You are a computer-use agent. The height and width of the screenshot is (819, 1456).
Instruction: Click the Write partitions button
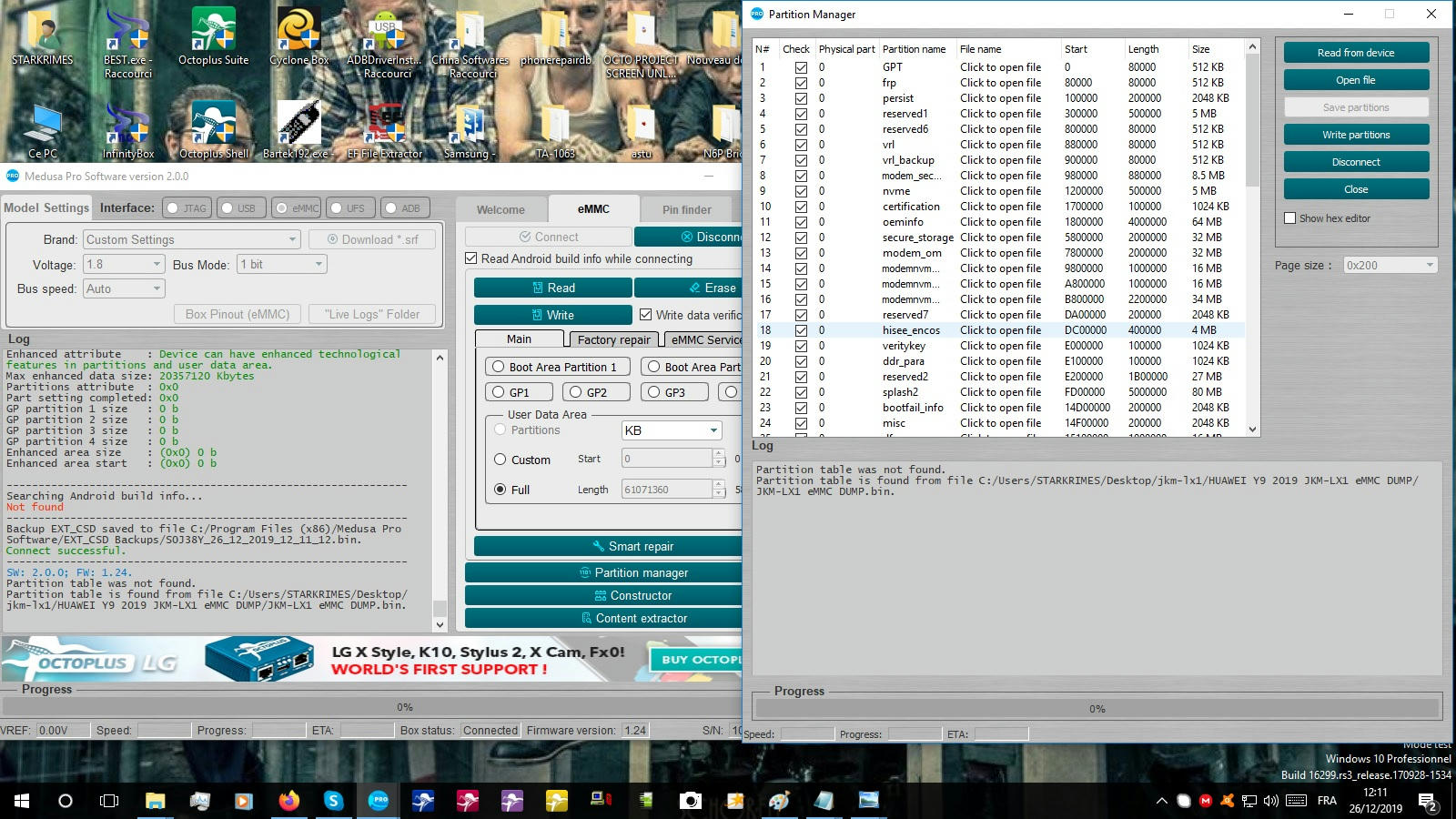tap(1356, 135)
